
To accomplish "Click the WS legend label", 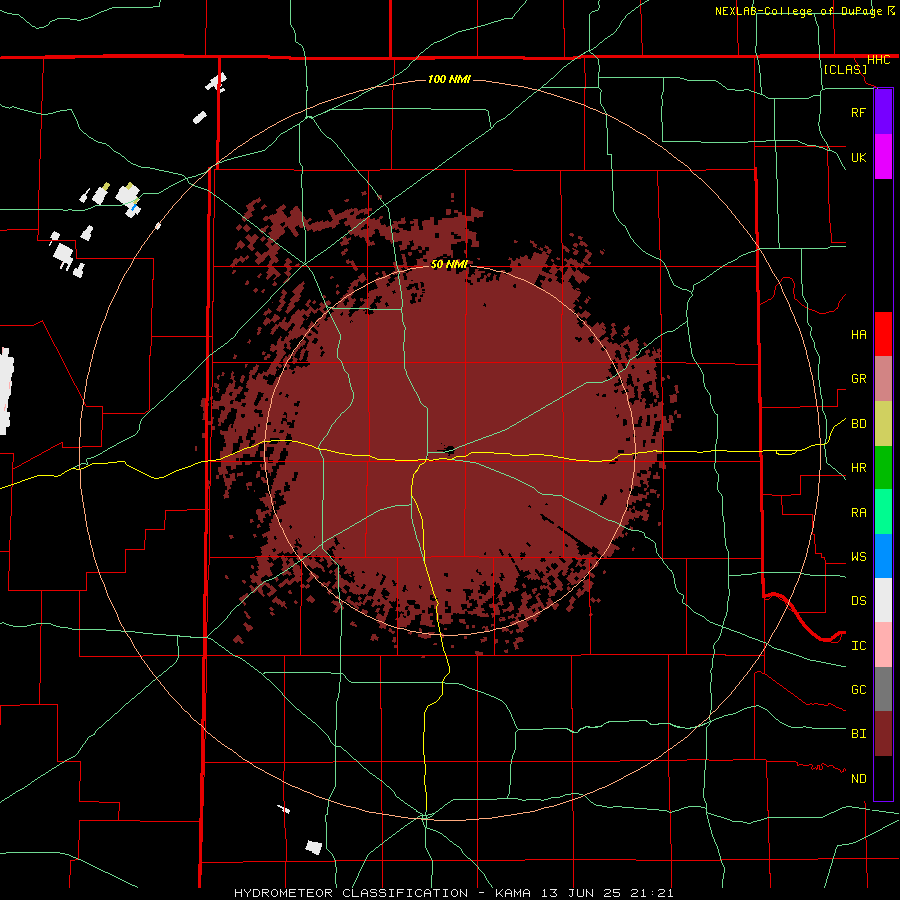I will click(858, 557).
